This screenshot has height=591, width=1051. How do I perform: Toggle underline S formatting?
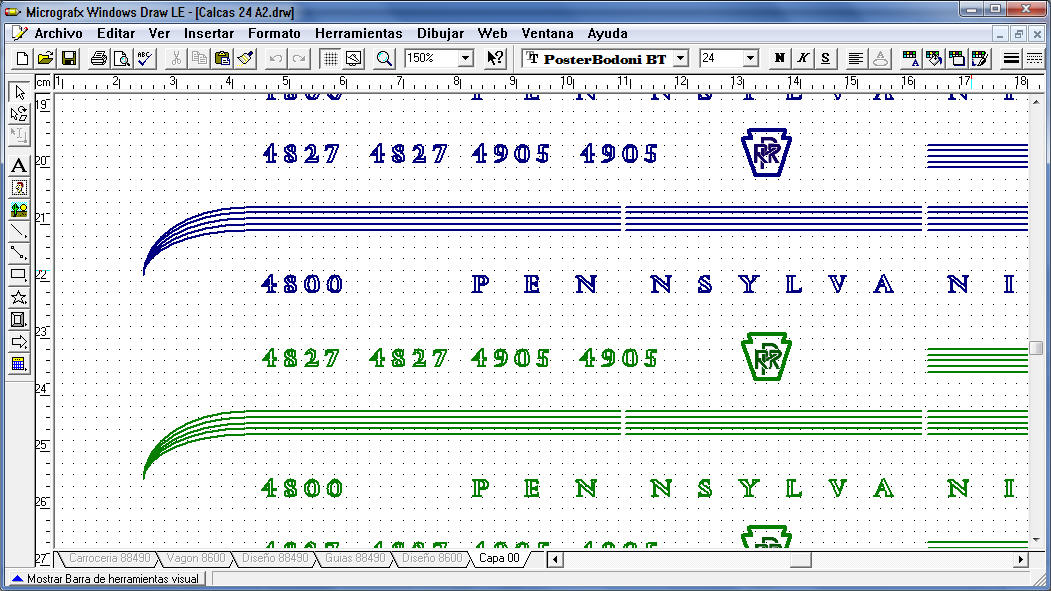pyautogui.click(x=826, y=58)
